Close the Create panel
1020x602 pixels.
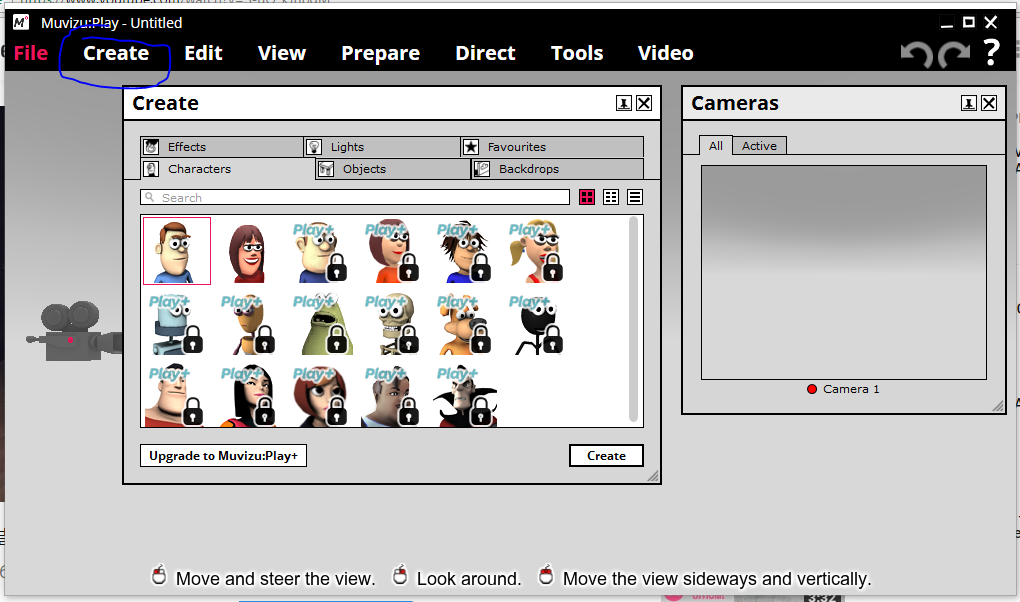tap(644, 103)
